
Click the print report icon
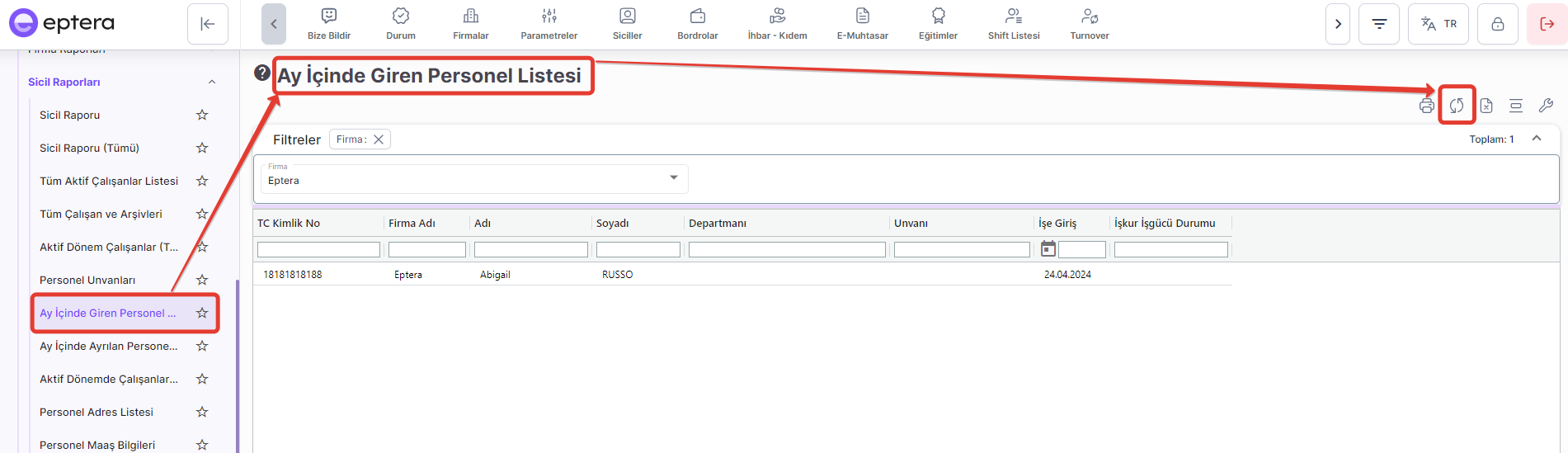[1426, 106]
